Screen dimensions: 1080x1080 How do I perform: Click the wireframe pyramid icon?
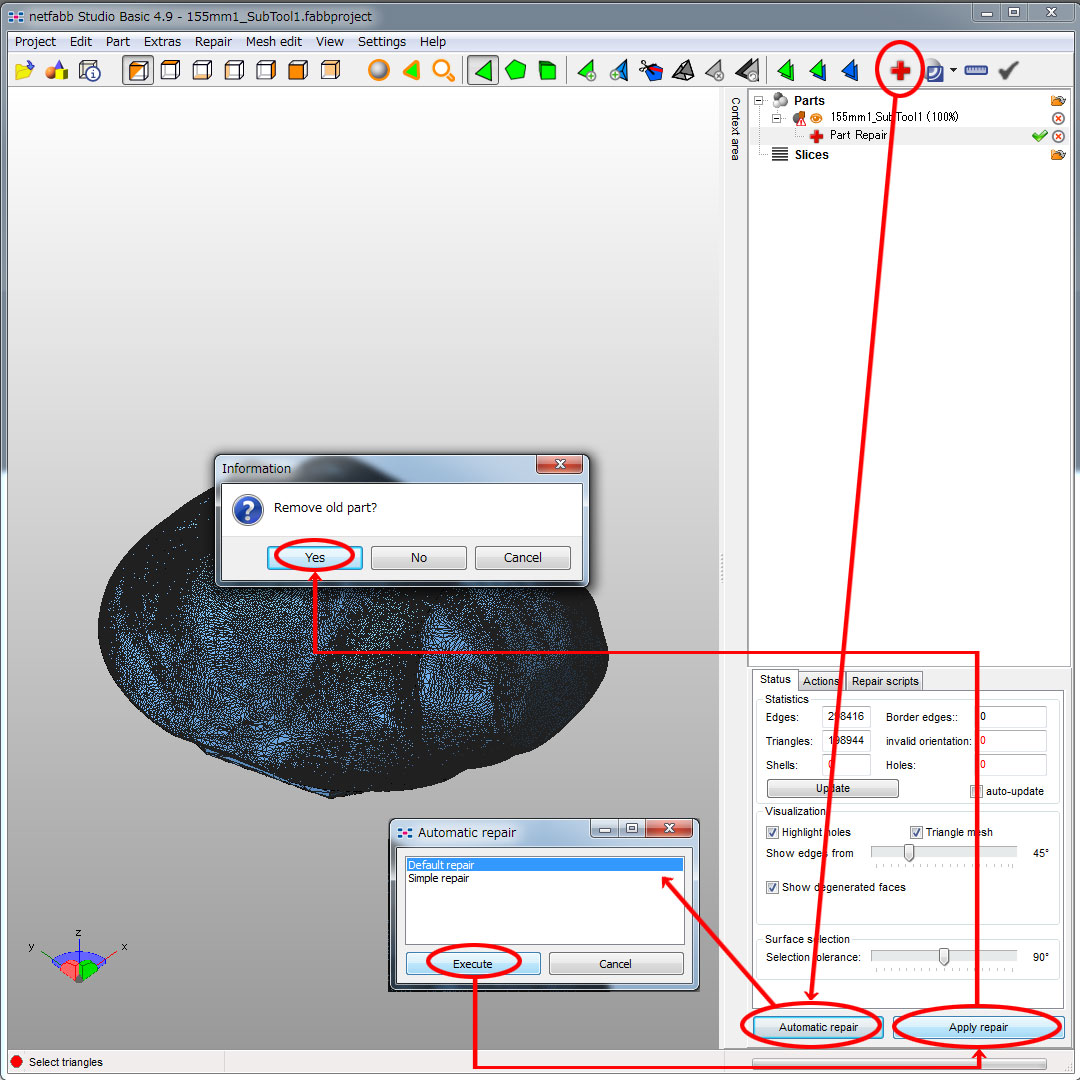pos(683,70)
